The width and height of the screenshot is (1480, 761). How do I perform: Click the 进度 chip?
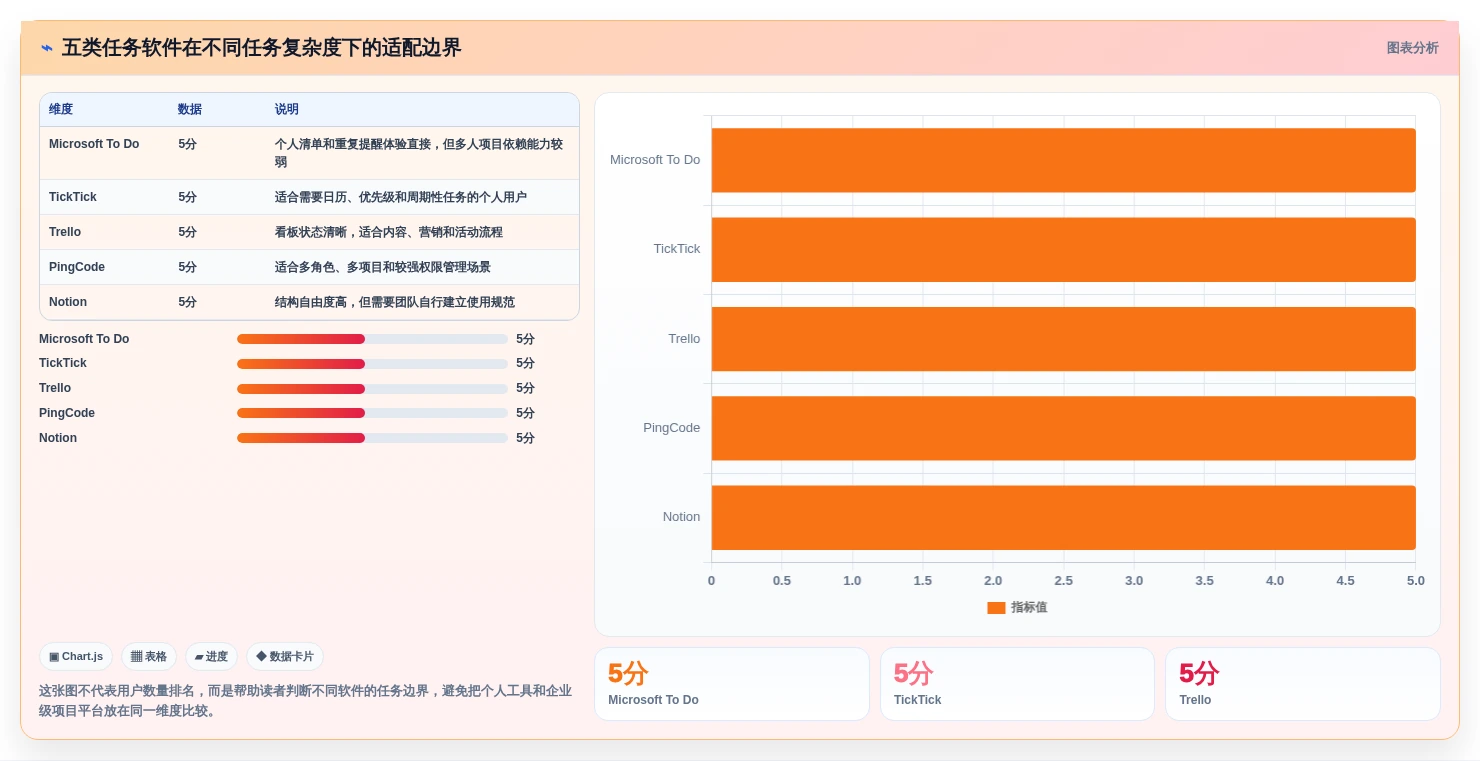click(211, 657)
